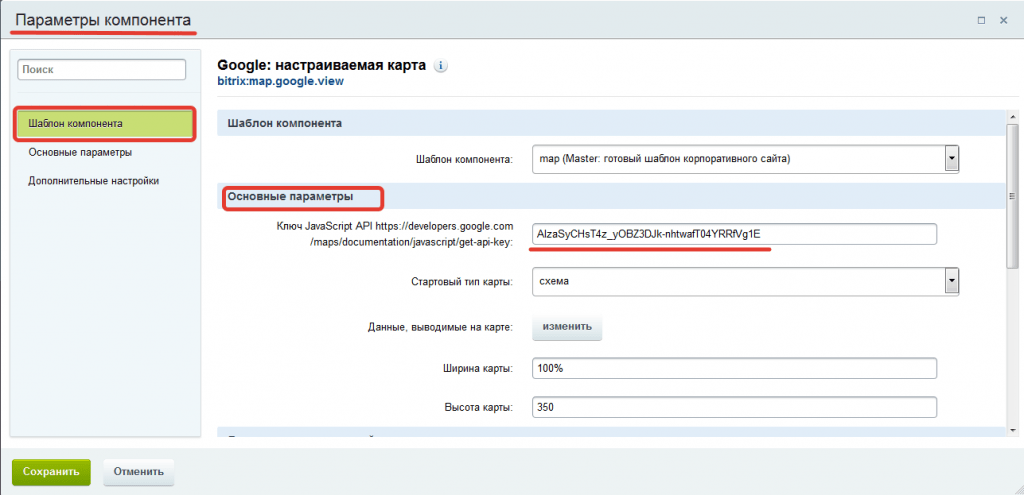Click the изменить button for map data
Viewport: 1024px width, 495px height.
click(567, 327)
